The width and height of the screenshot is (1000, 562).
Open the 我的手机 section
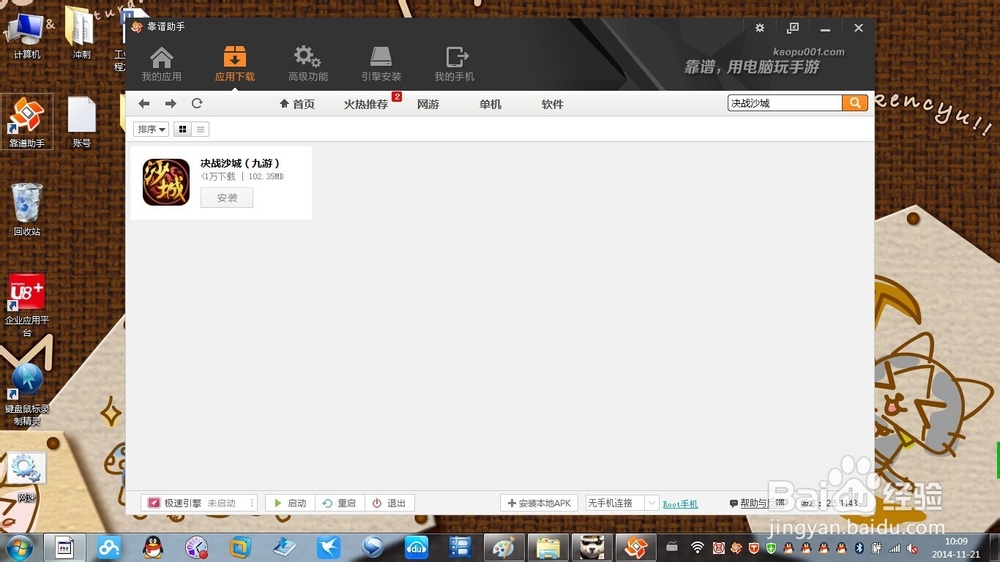[x=455, y=64]
